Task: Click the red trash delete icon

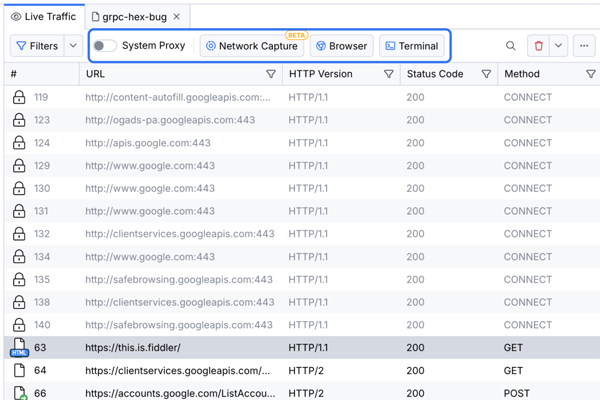Action: (539, 46)
